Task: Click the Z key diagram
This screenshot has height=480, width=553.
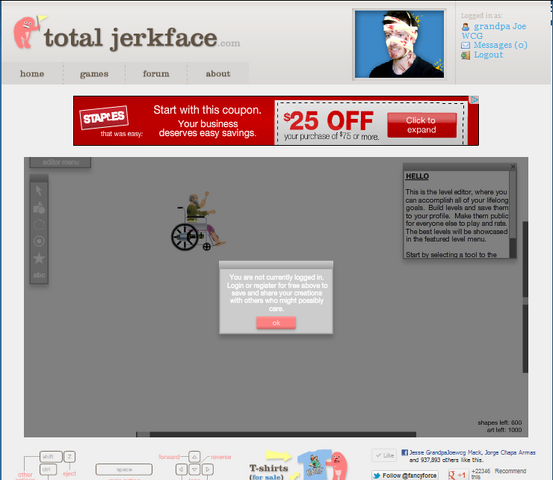Action: [69, 456]
